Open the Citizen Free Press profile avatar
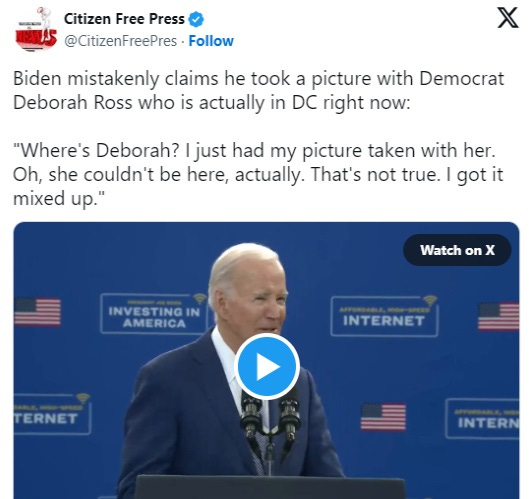Viewport: 529px width, 499px height. 35,30
